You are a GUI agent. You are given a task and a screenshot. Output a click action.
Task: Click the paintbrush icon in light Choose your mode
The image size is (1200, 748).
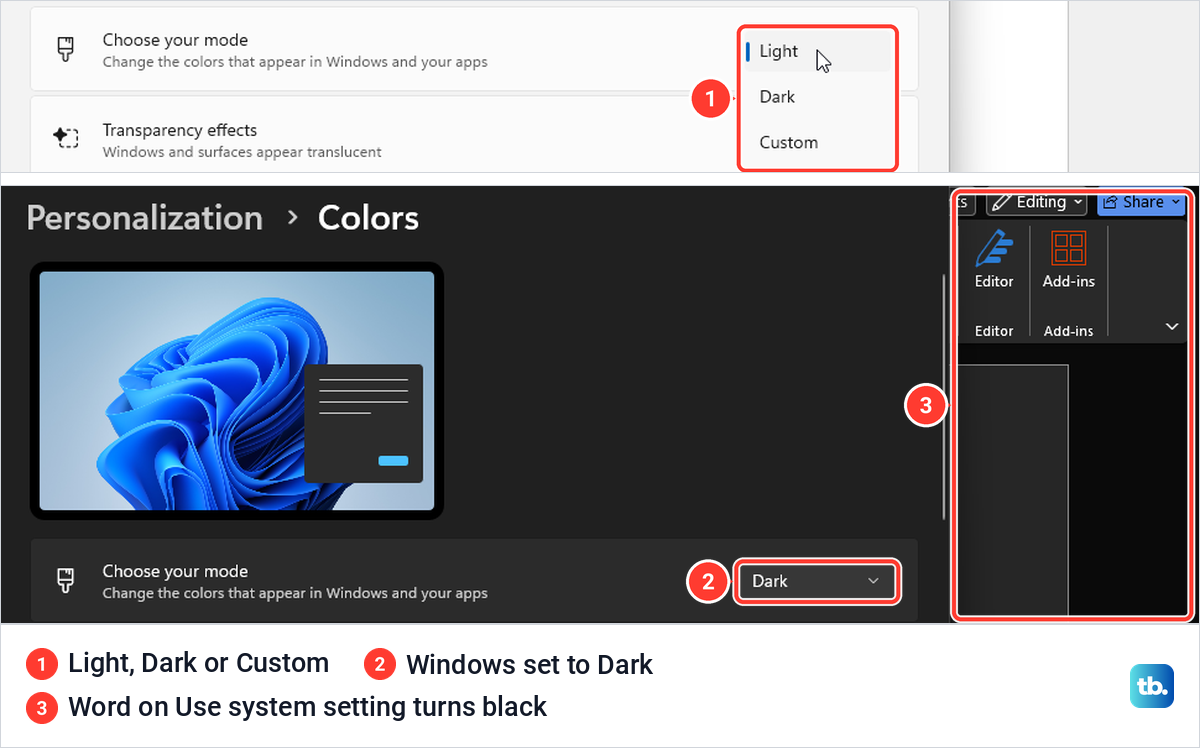pyautogui.click(x=66, y=50)
